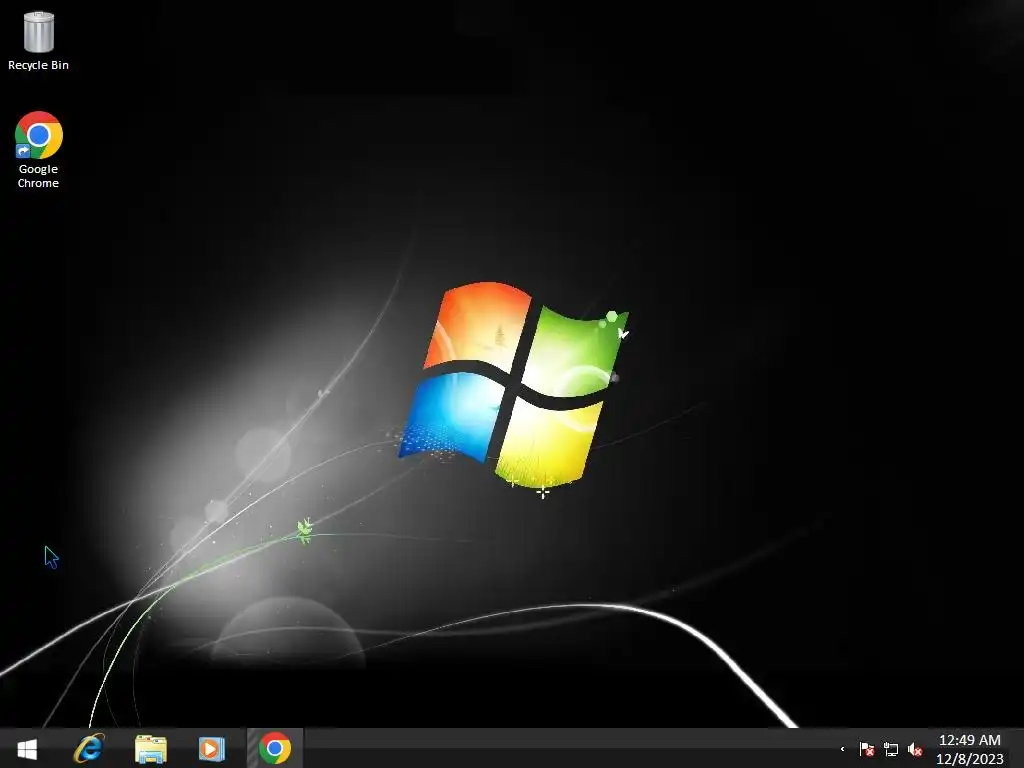Open the clock showing 12:49 AM
The height and width of the screenshot is (768, 1024).
click(x=969, y=740)
